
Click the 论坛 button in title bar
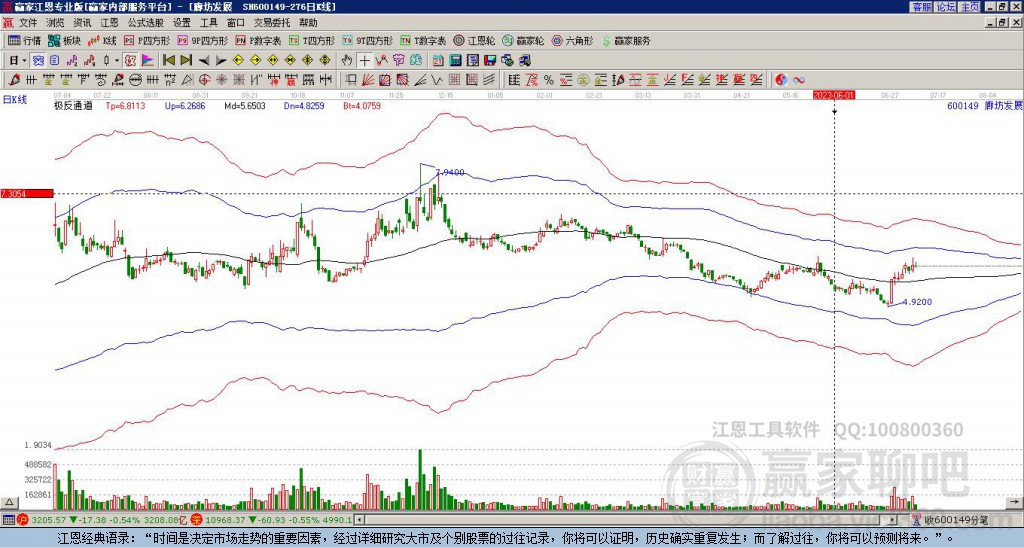945,7
